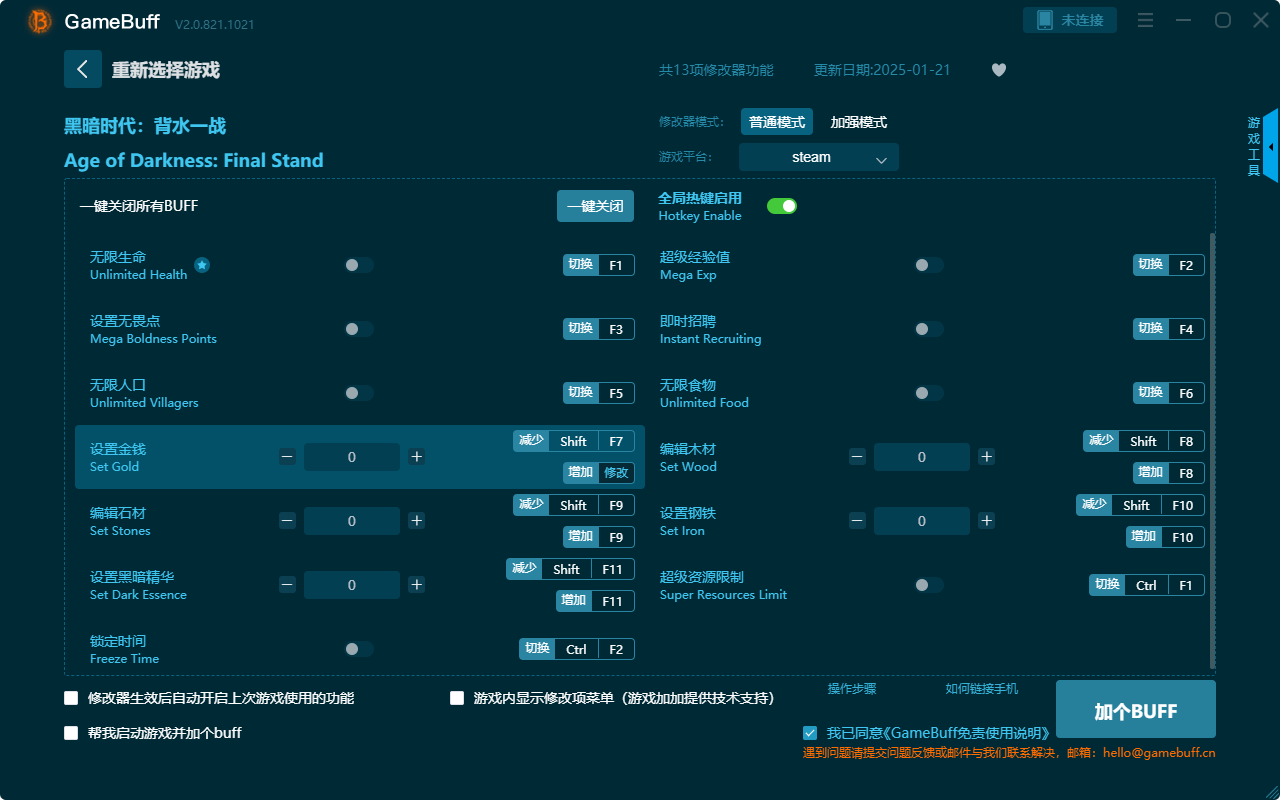
Task: Switch to 加强模式 trainer mode
Action: point(858,121)
